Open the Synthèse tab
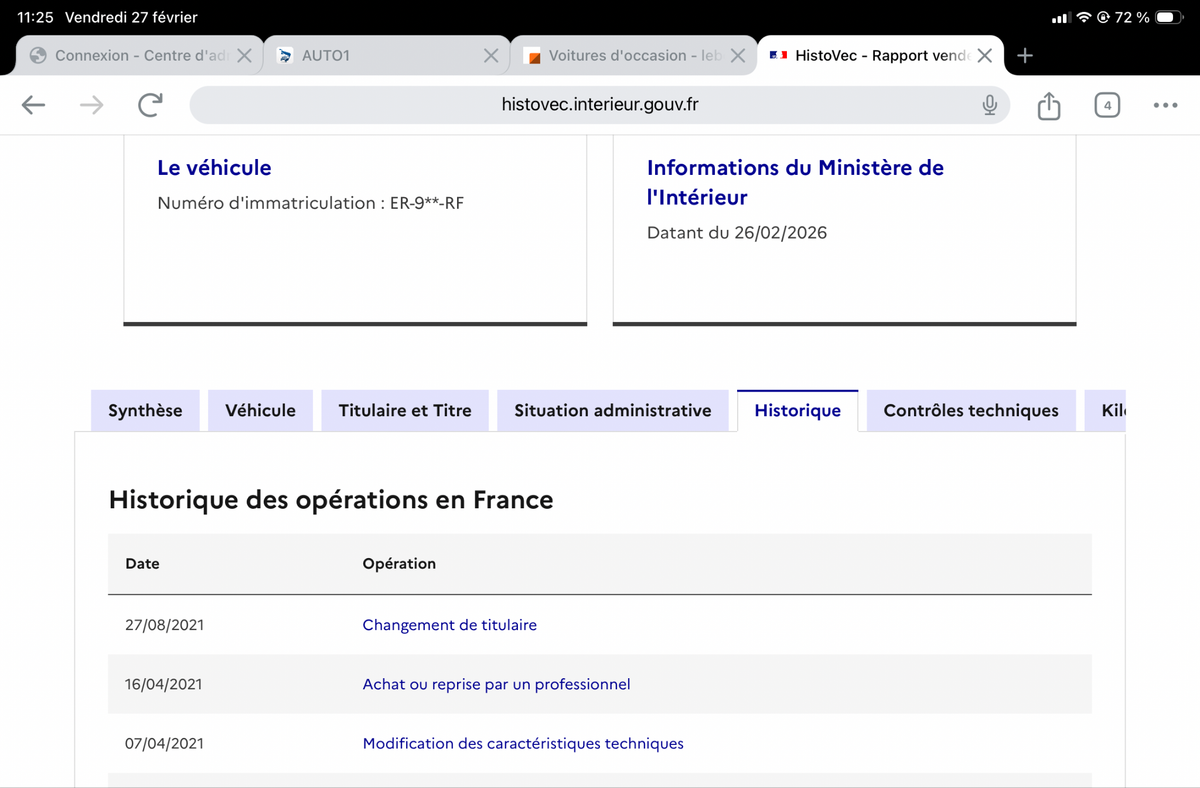 pyautogui.click(x=145, y=410)
